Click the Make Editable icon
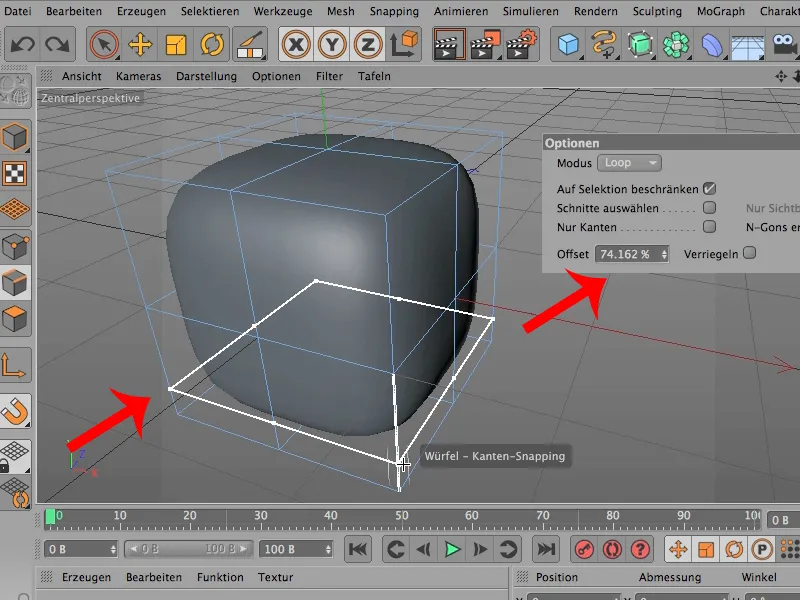Screen dimensions: 800x600 click(15, 92)
